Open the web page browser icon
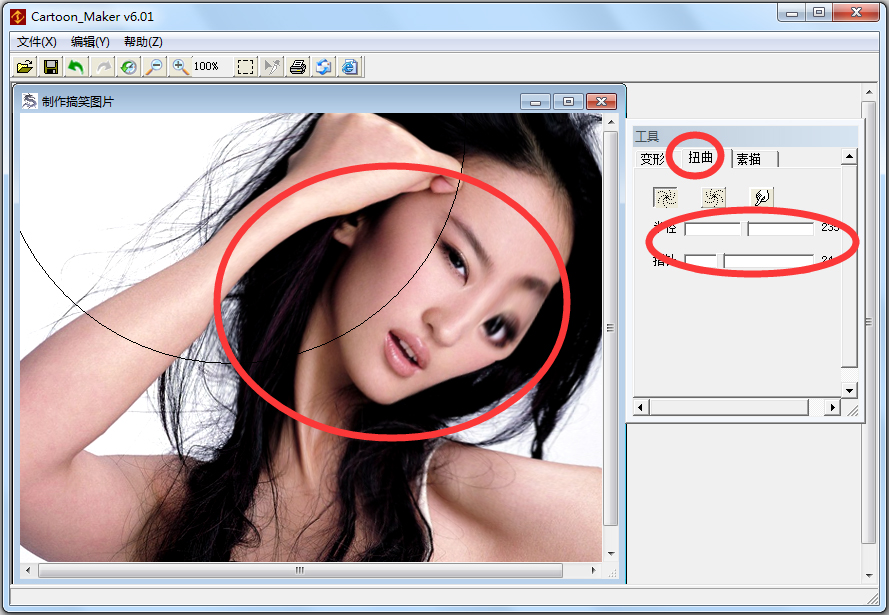889x615 pixels. 350,67
